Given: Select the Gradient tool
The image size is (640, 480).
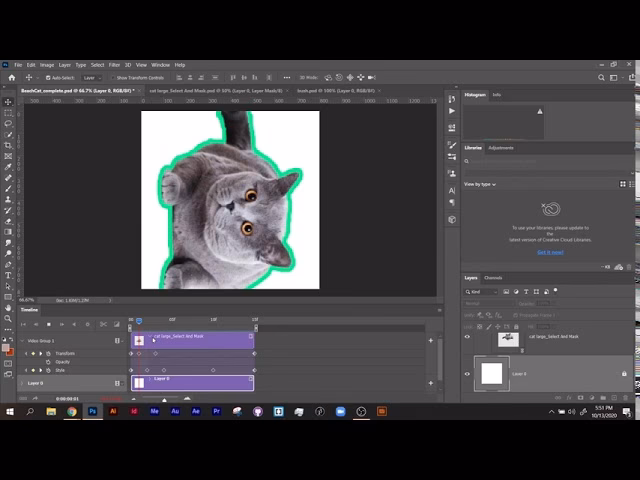Looking at the screenshot, I should point(8,232).
